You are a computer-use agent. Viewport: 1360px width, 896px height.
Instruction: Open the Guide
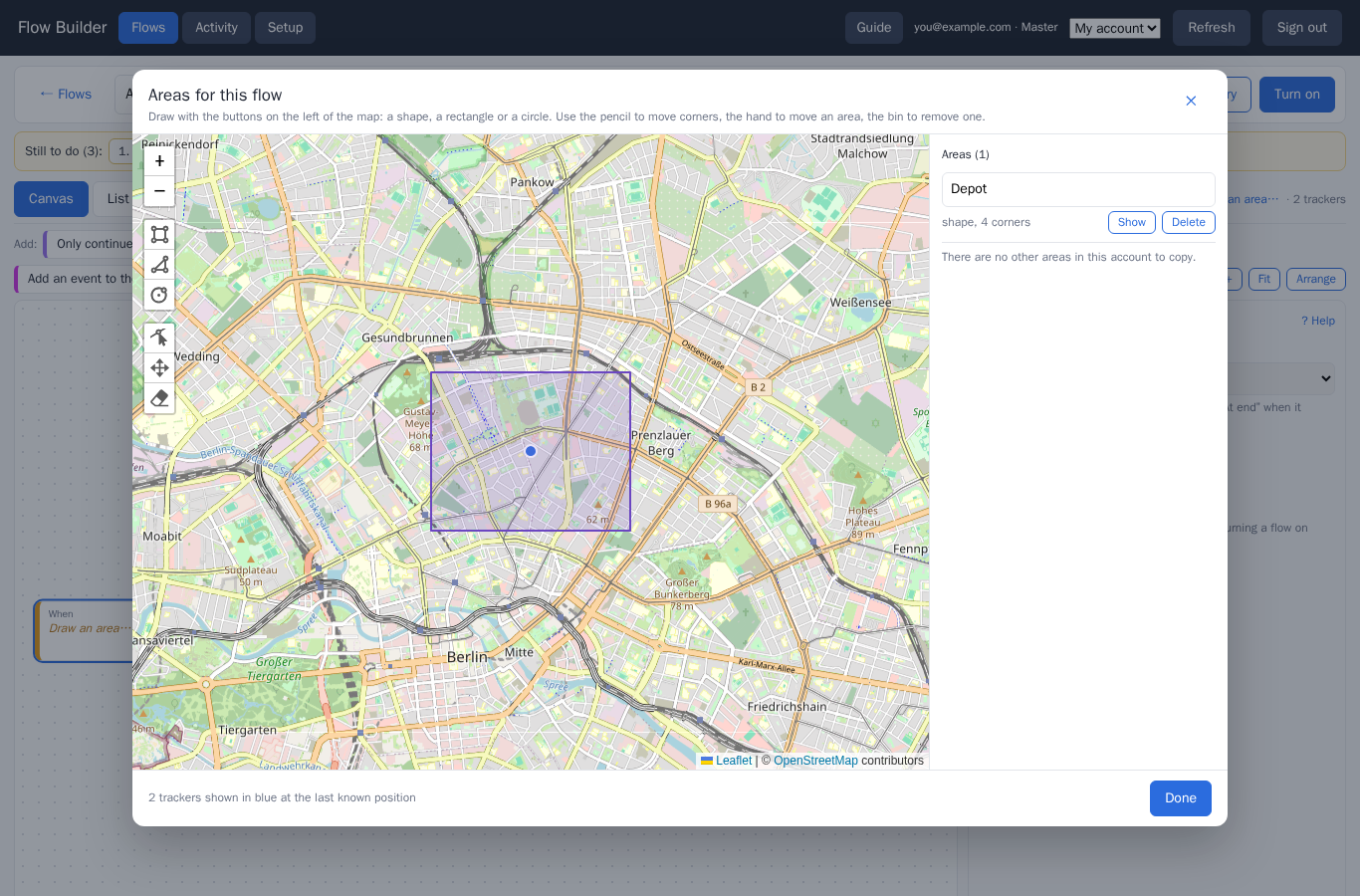[x=874, y=28]
